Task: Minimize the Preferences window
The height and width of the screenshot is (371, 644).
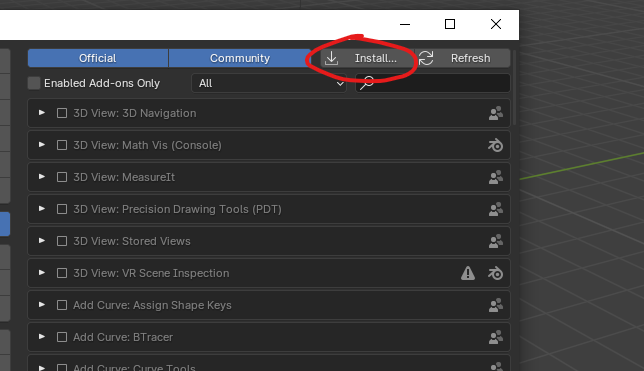Action: coord(405,24)
